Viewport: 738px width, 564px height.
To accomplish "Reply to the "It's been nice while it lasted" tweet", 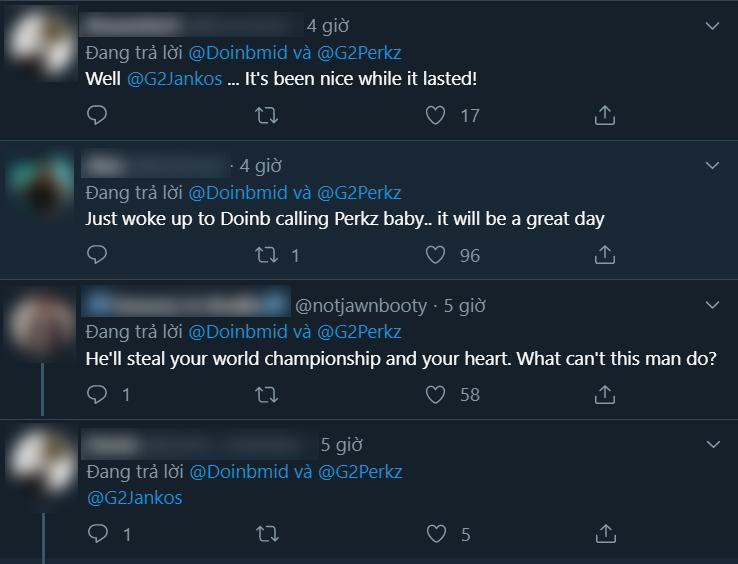I will [97, 115].
